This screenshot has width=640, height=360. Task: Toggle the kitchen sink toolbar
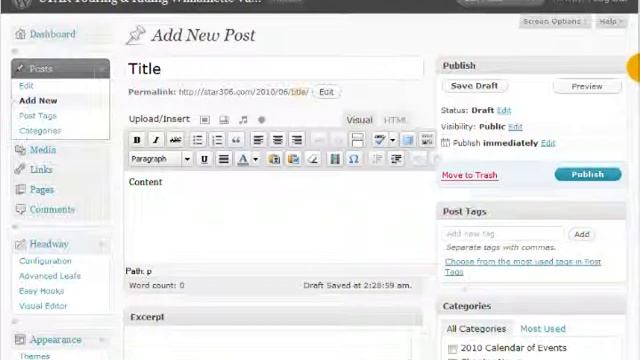pyautogui.click(x=427, y=140)
